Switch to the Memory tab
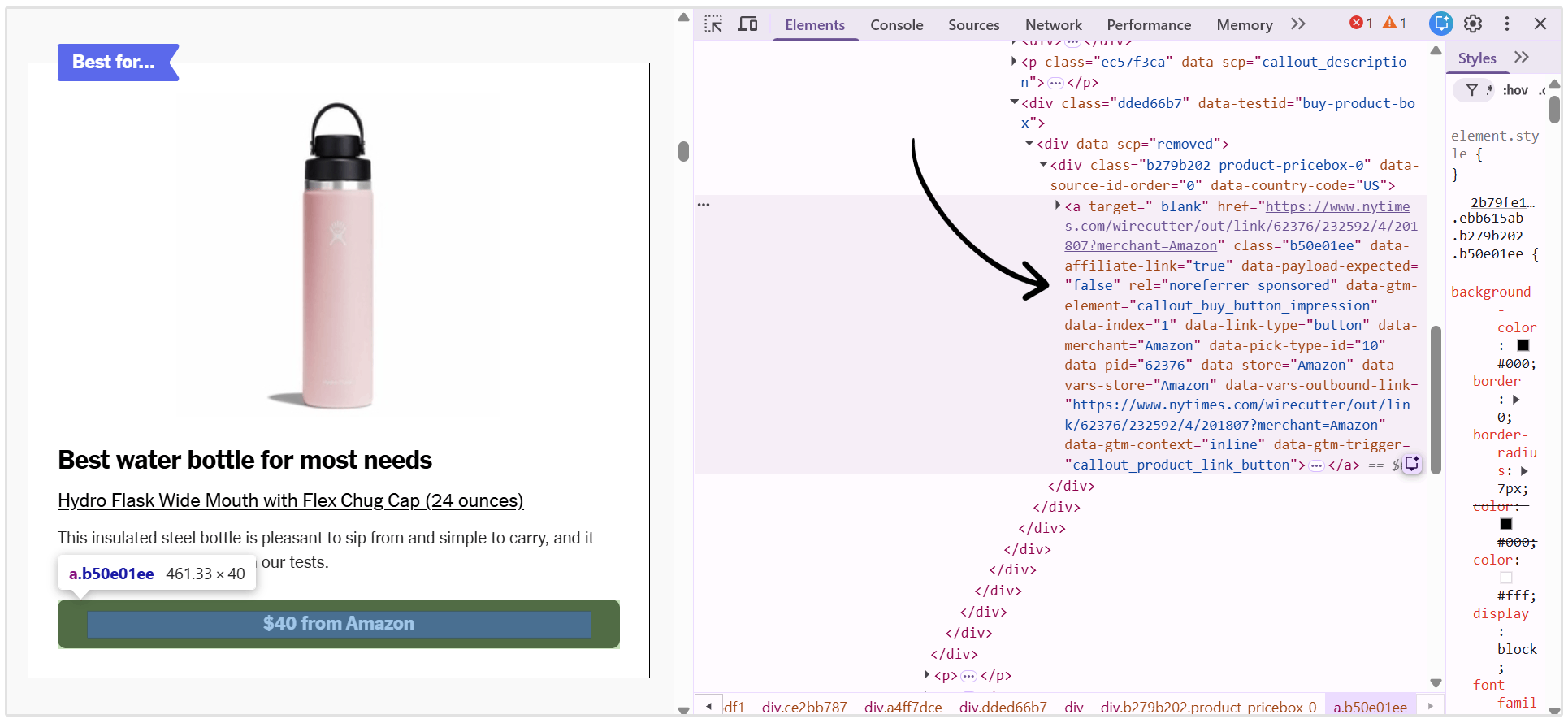Image resolution: width=1568 pixels, height=723 pixels. pos(1245,25)
